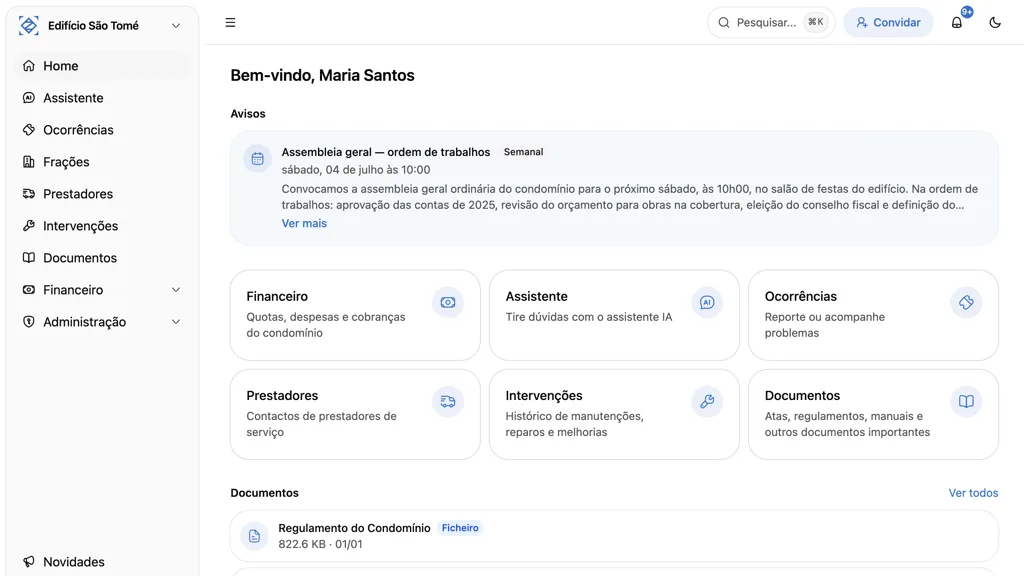Click Ver todos documents link

tap(973, 493)
